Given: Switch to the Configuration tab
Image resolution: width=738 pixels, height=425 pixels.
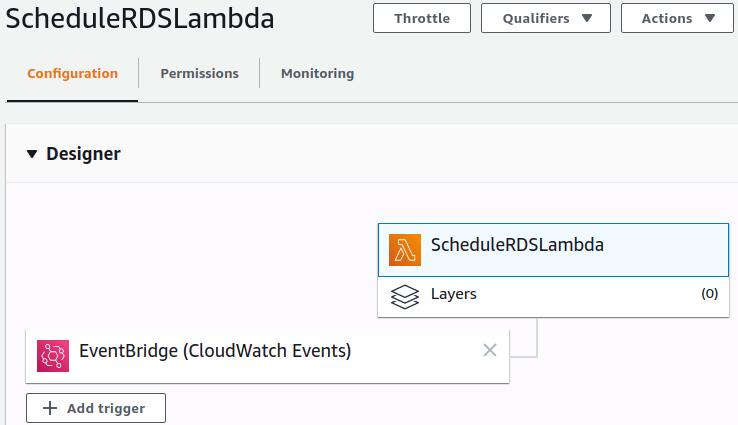Looking at the screenshot, I should tap(72, 73).
